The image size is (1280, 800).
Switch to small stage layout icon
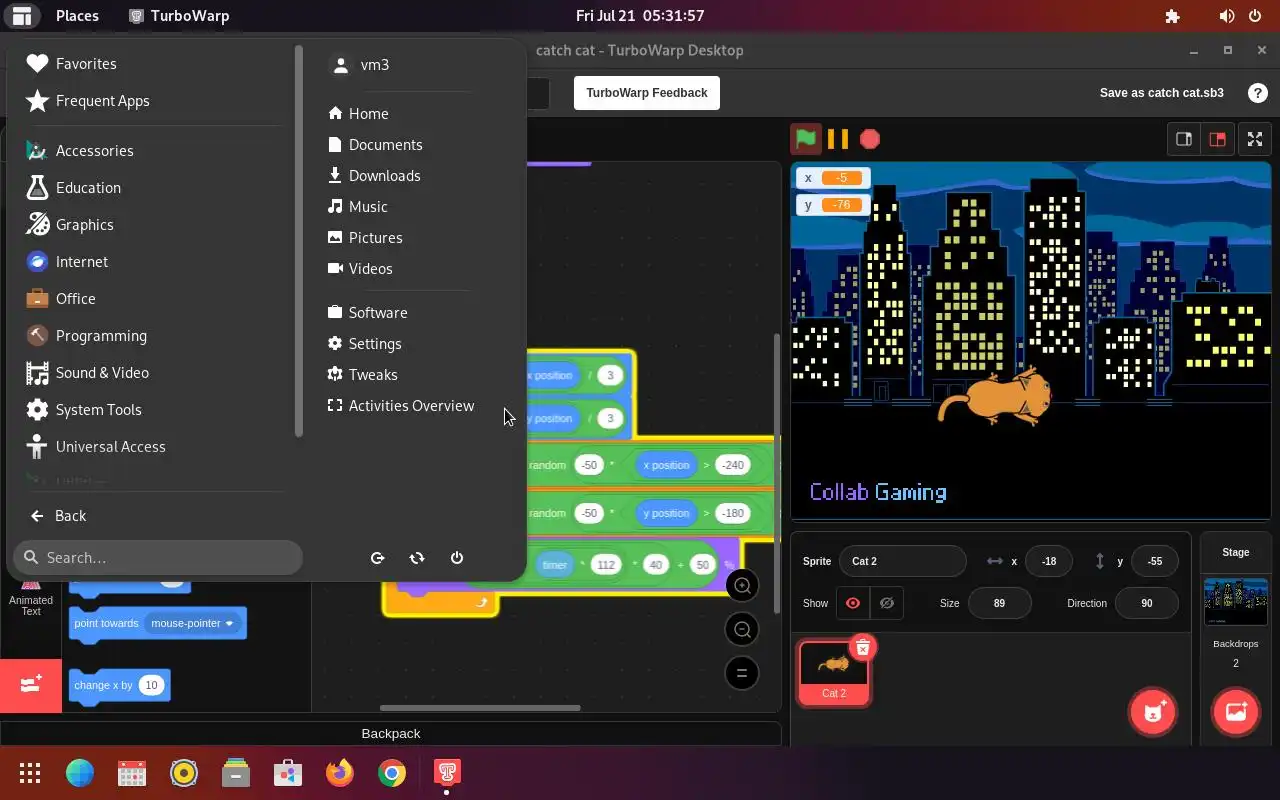(x=1184, y=139)
